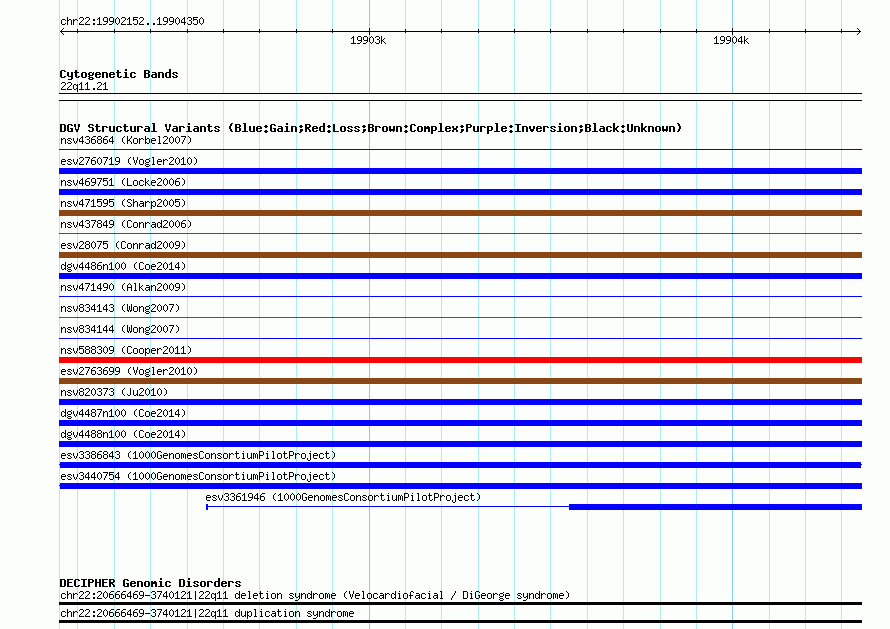Open DGV Structural Variants track heading
The image size is (890, 629).
[370, 128]
